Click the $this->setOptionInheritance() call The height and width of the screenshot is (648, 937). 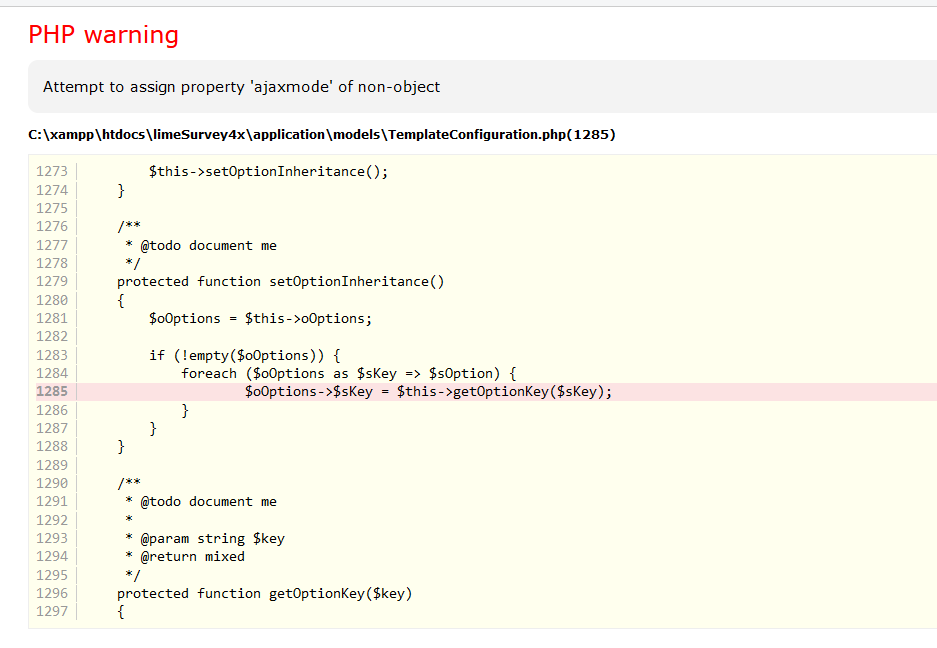coord(268,171)
